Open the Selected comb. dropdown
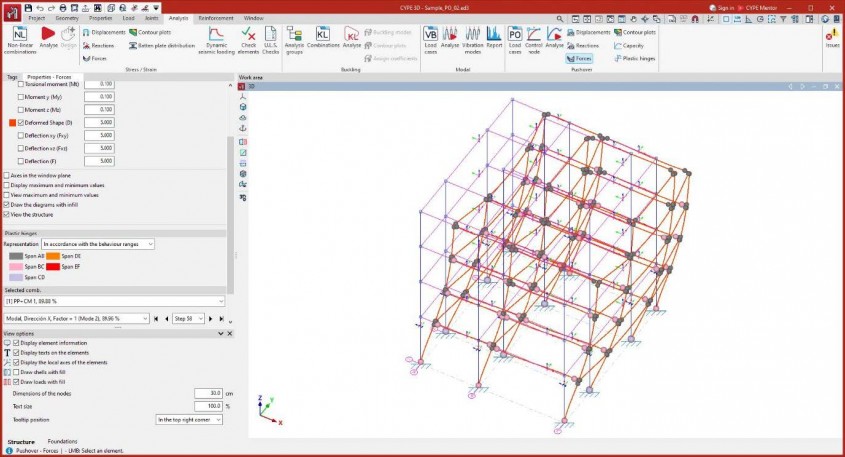 point(114,301)
